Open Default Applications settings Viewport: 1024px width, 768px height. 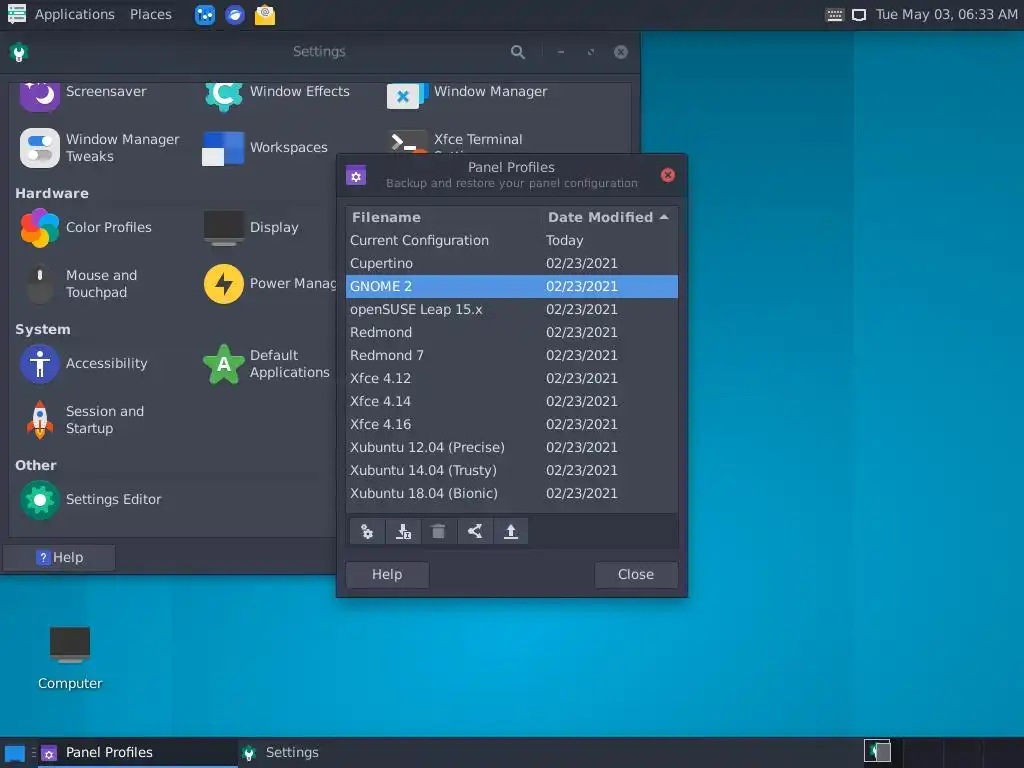pos(266,363)
